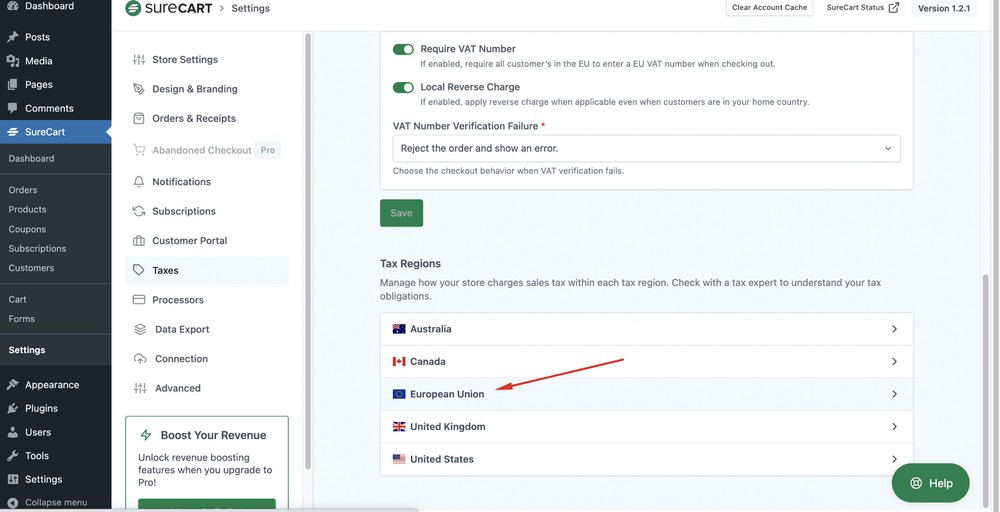
Task: Expand the Australia tax region chevron
Action: pyautogui.click(x=894, y=329)
